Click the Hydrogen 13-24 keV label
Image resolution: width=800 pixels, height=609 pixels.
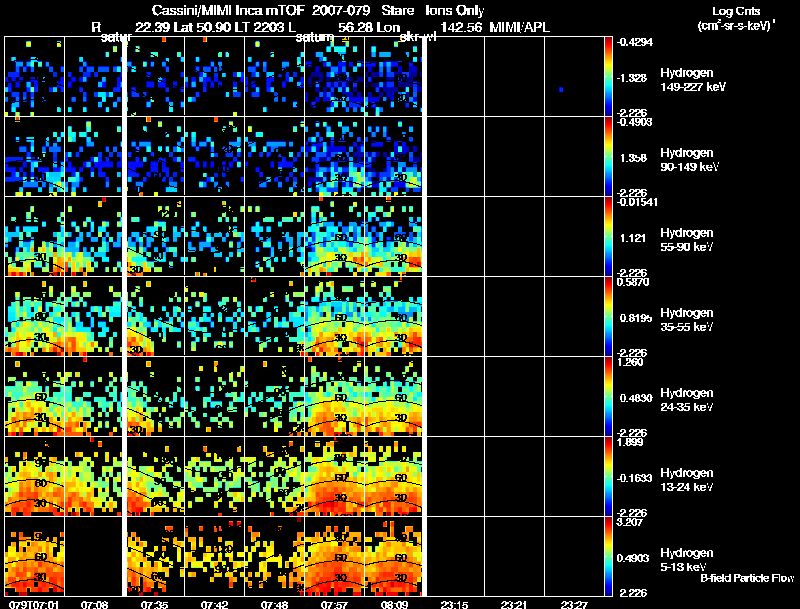pos(687,480)
